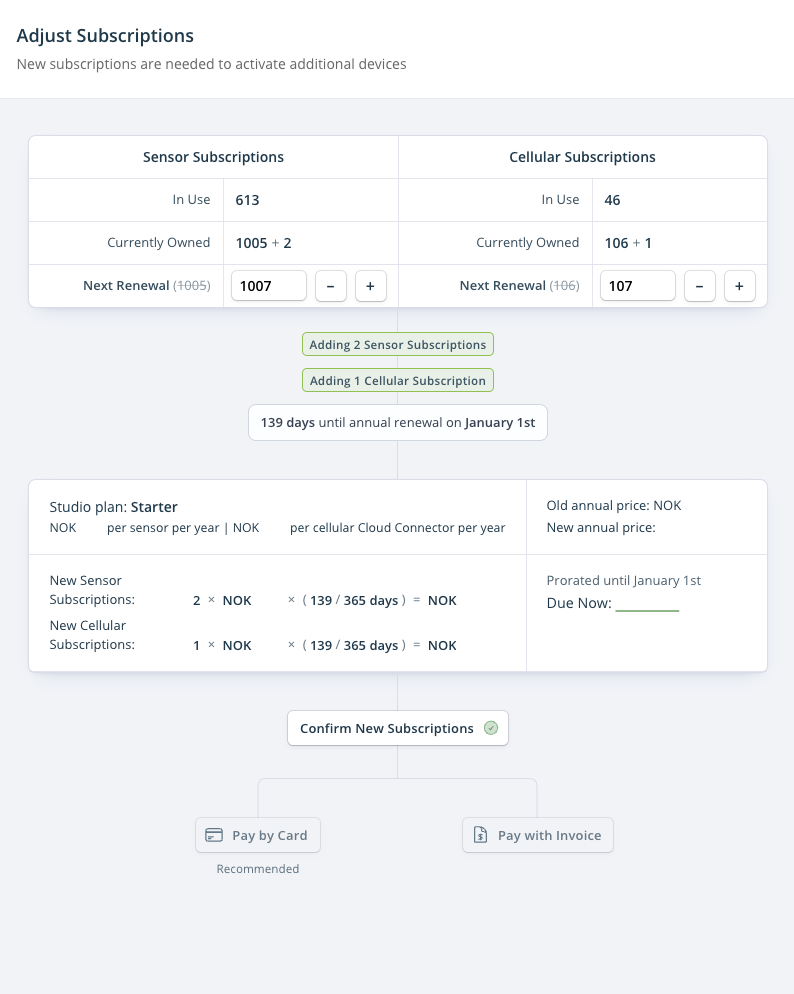Click the green checkmark on Confirm New Subscriptions
The width and height of the screenshot is (794, 994).
pos(490,728)
